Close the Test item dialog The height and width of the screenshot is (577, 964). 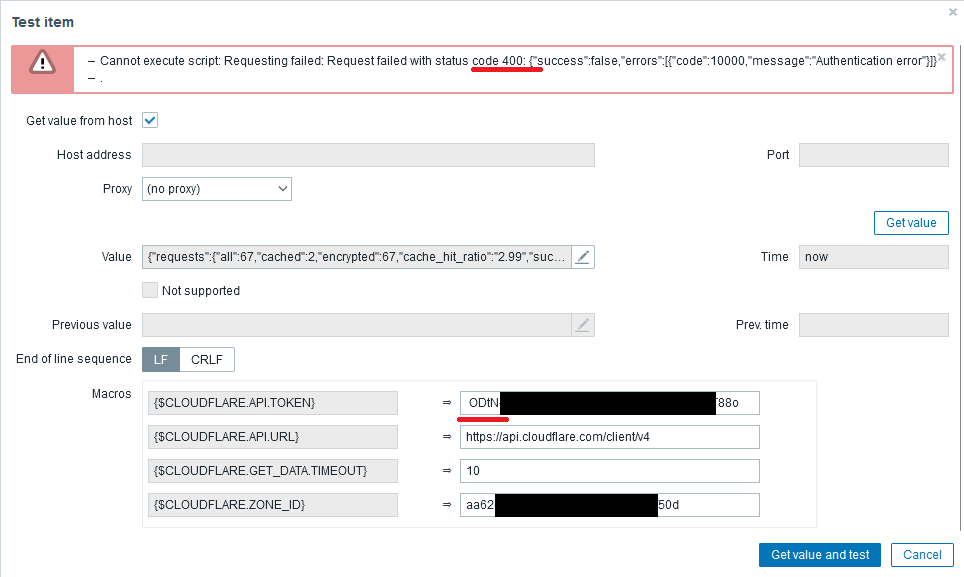tap(952, 12)
